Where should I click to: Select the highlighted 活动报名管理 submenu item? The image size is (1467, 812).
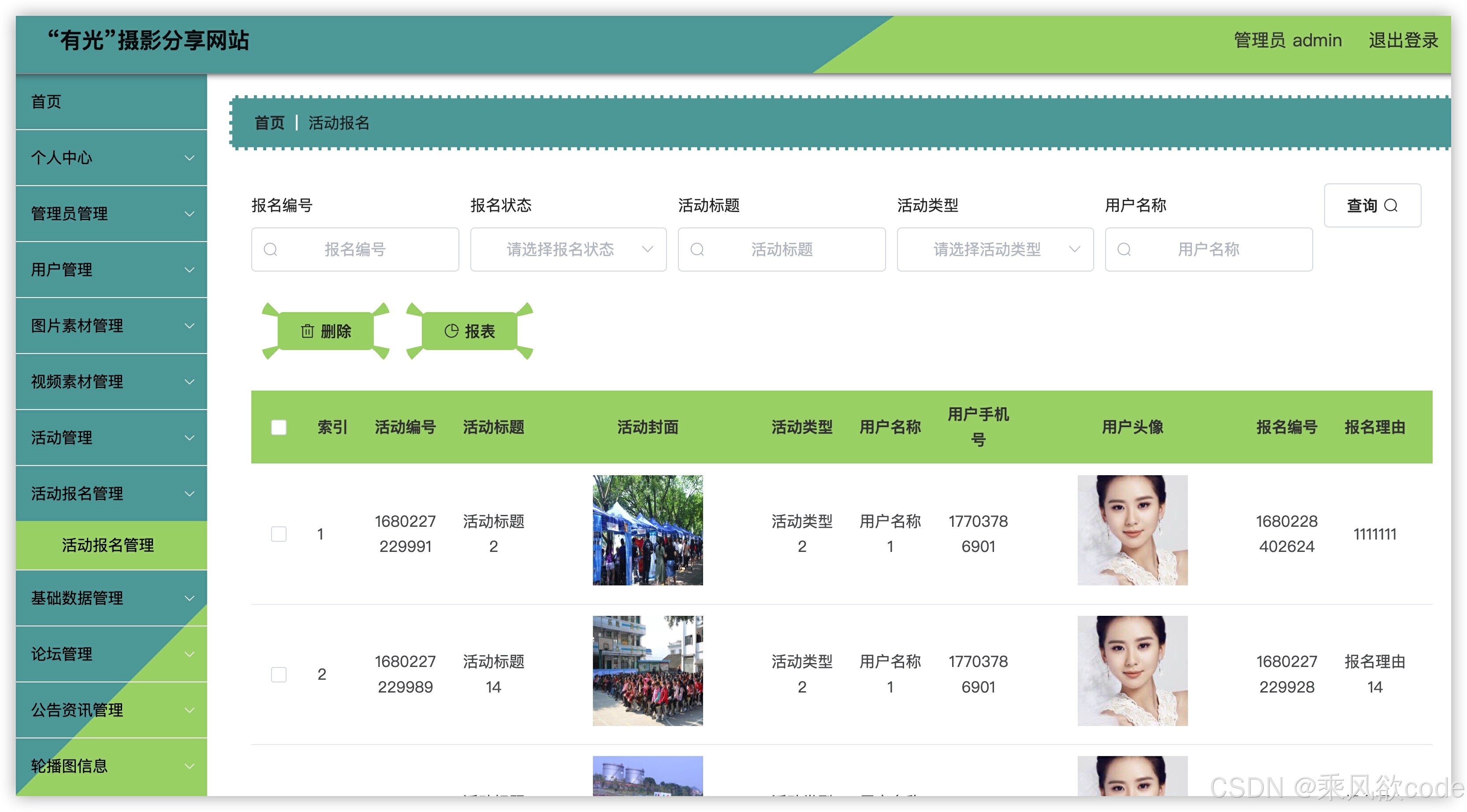[108, 545]
